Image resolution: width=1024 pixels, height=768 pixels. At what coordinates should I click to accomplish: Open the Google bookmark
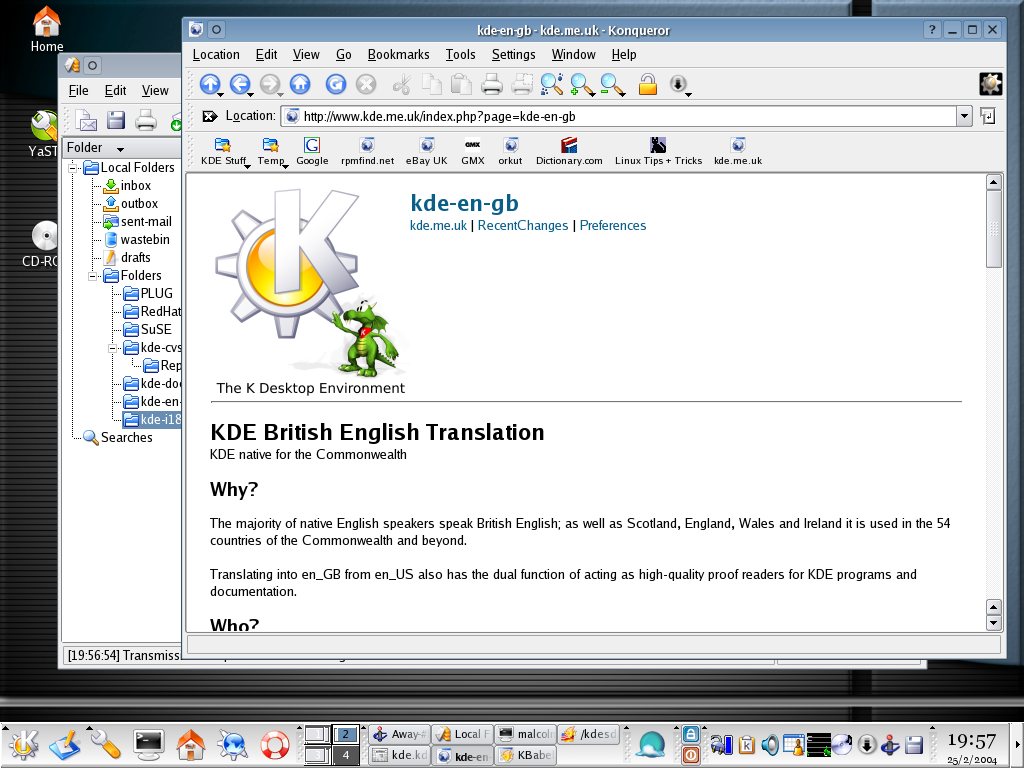coord(312,152)
